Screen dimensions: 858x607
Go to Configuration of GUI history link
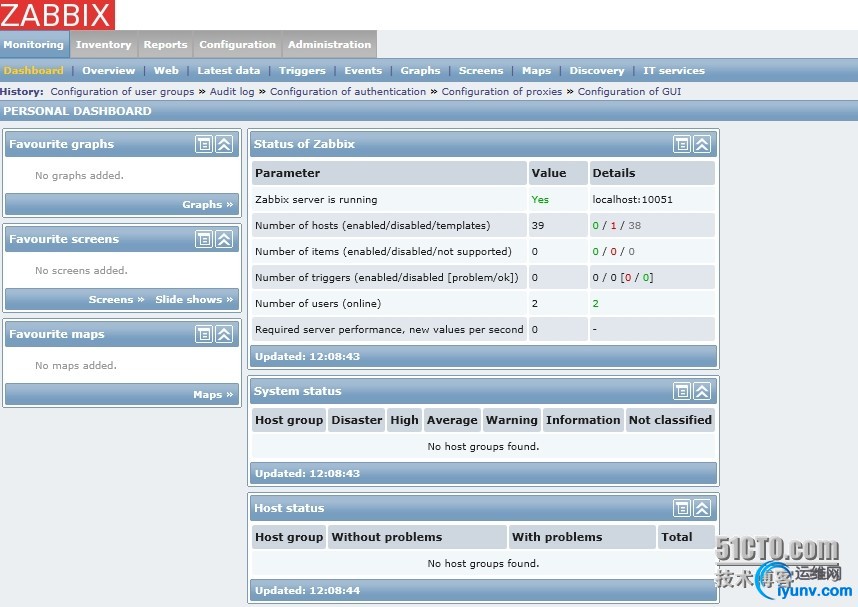(x=629, y=91)
